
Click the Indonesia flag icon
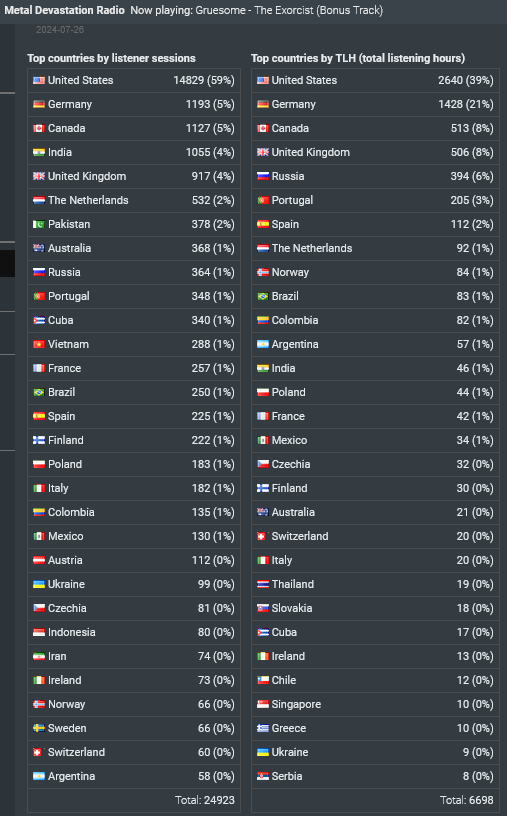point(39,632)
